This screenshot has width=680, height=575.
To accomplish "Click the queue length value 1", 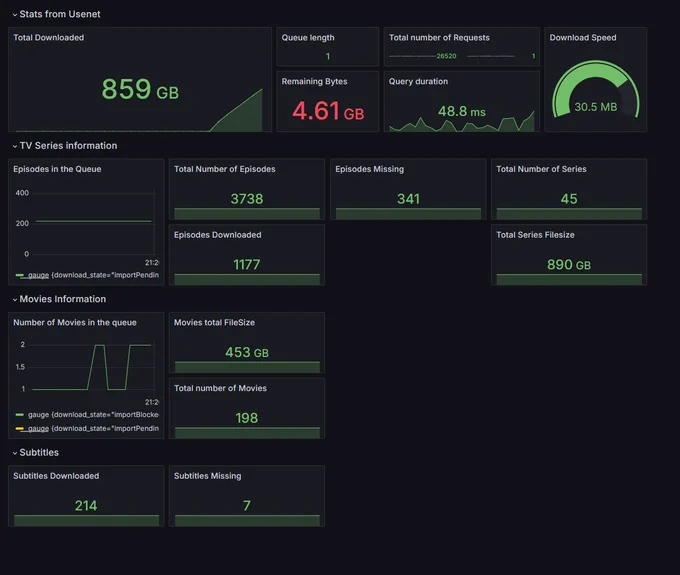I will (x=328, y=56).
